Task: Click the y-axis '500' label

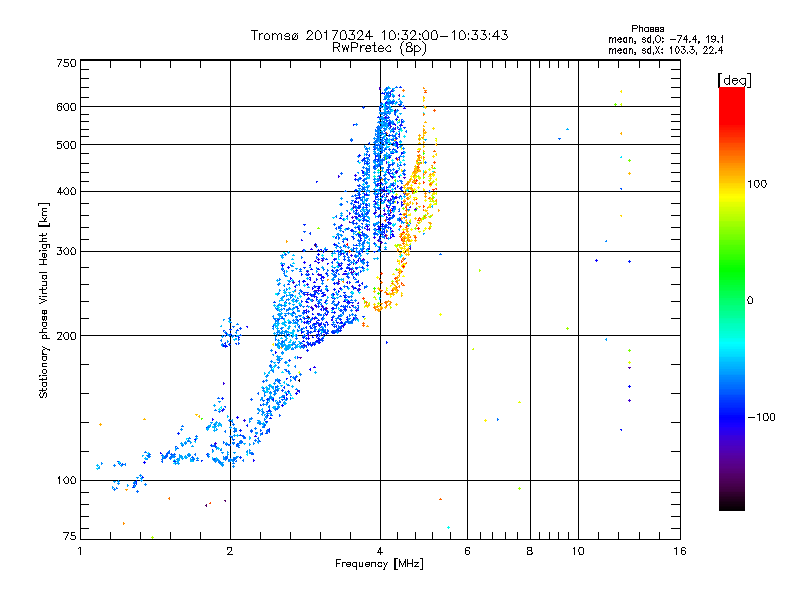Action: click(x=67, y=145)
